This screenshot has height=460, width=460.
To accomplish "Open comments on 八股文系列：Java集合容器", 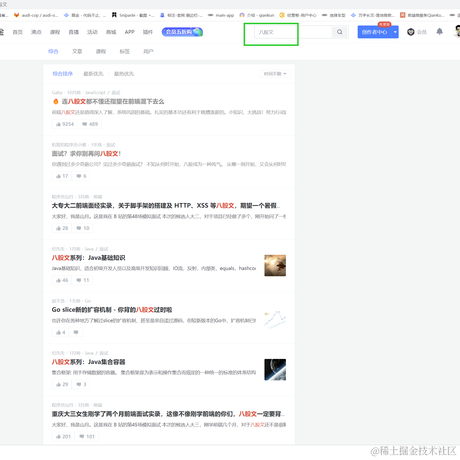I will 81,384.
